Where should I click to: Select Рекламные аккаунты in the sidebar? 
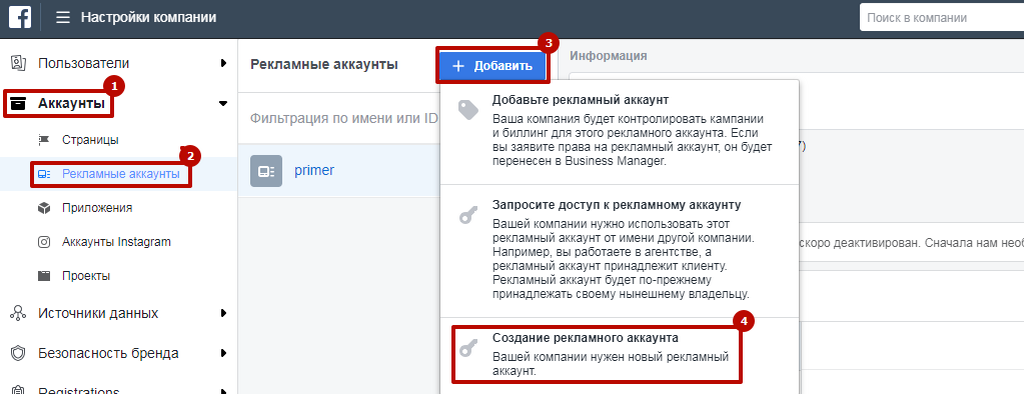(x=121, y=174)
